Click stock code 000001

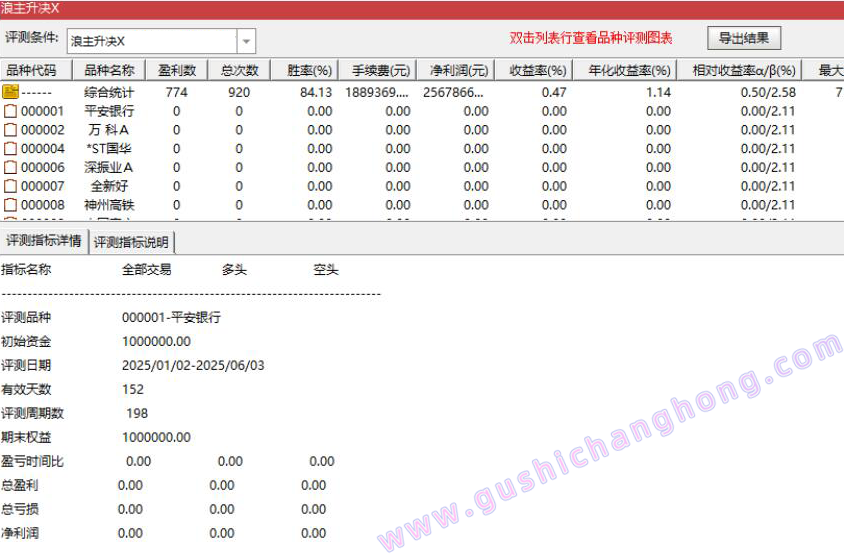(x=43, y=111)
